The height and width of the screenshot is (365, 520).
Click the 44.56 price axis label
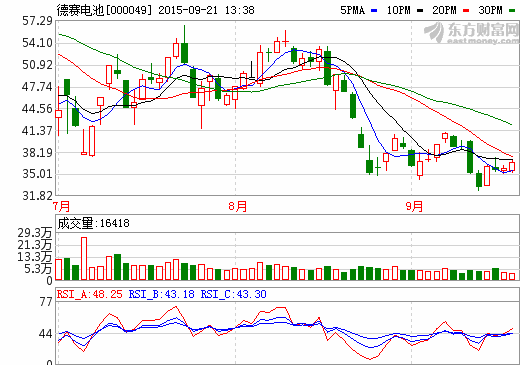[37, 109]
